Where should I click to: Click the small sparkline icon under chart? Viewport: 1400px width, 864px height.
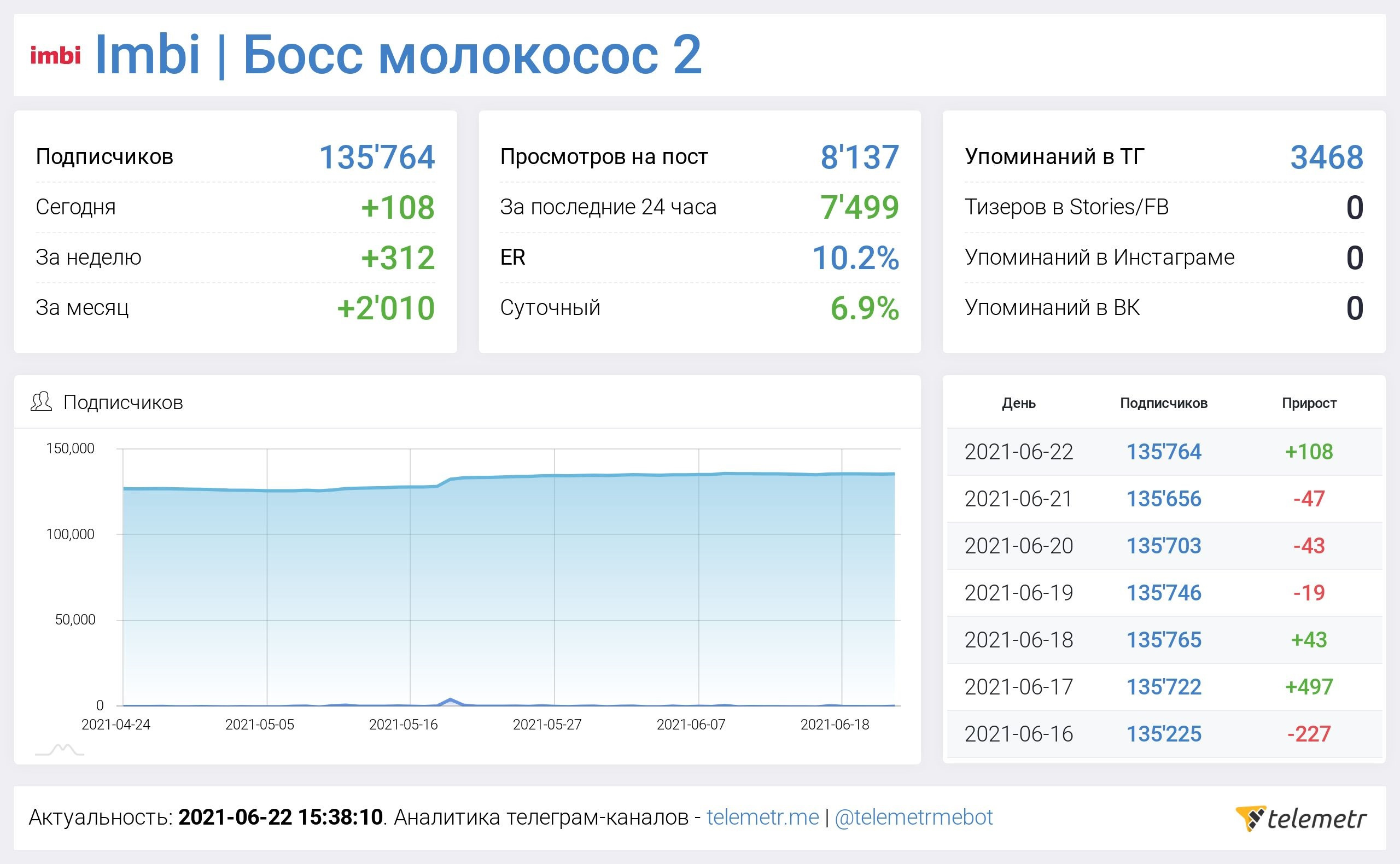60,750
